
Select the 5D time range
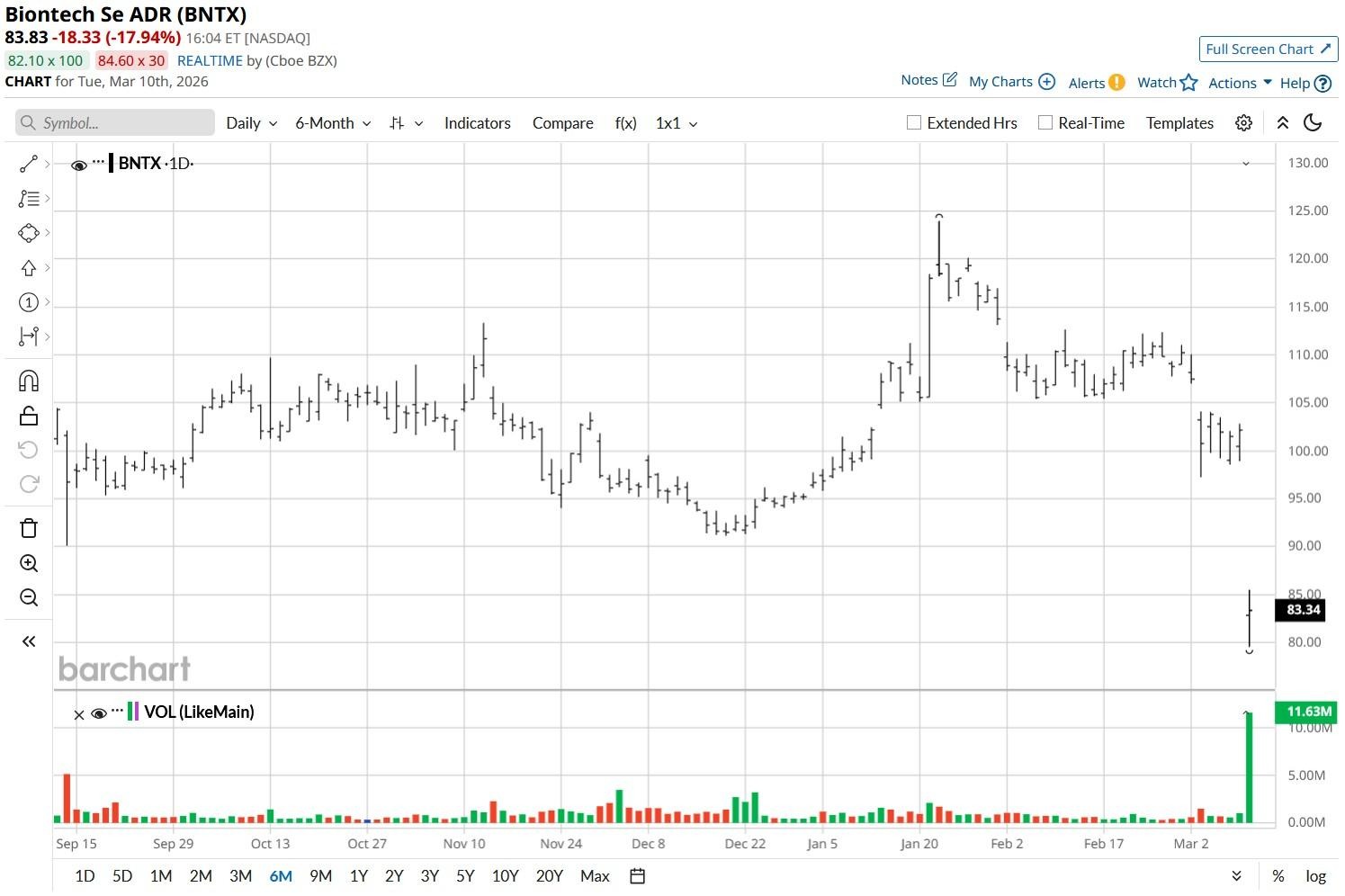tap(122, 876)
